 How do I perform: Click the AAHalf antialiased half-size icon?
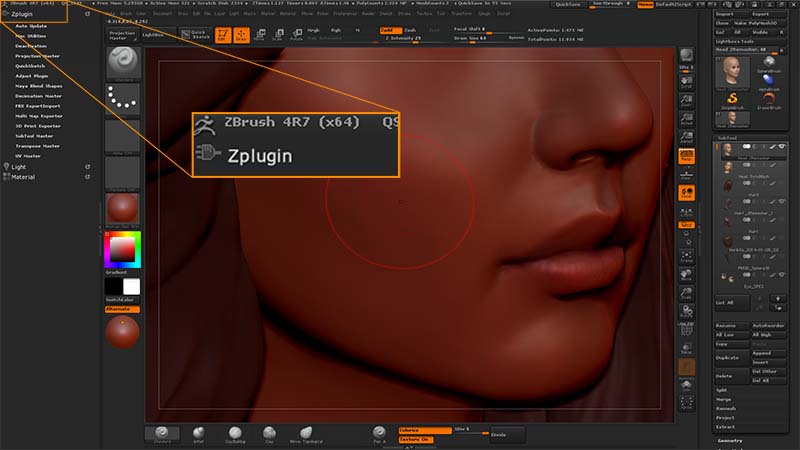(686, 137)
